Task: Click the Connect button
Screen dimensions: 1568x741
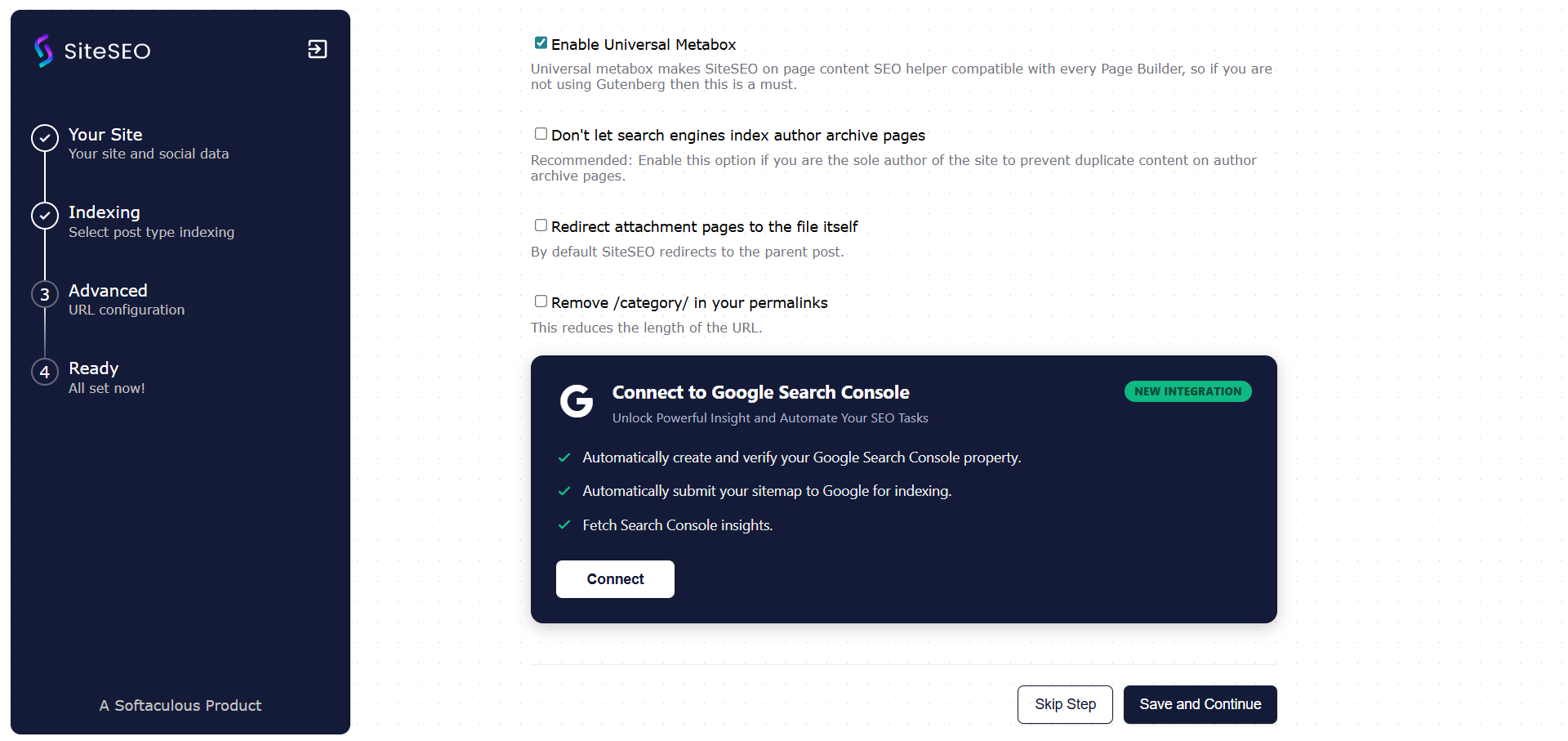Action: pyautogui.click(x=615, y=578)
